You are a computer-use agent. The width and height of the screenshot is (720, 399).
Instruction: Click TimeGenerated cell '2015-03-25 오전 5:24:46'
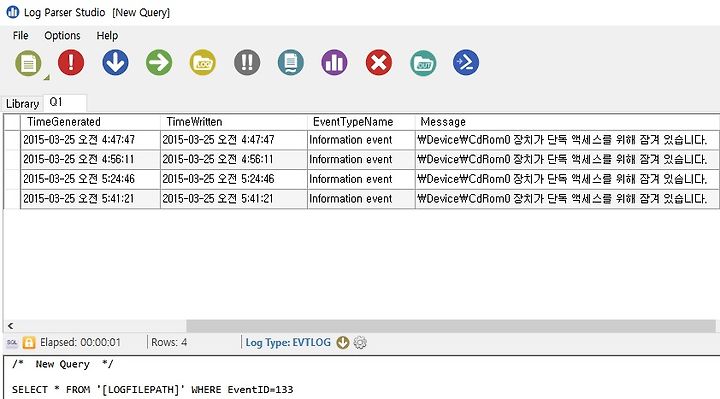pyautogui.click(x=90, y=180)
